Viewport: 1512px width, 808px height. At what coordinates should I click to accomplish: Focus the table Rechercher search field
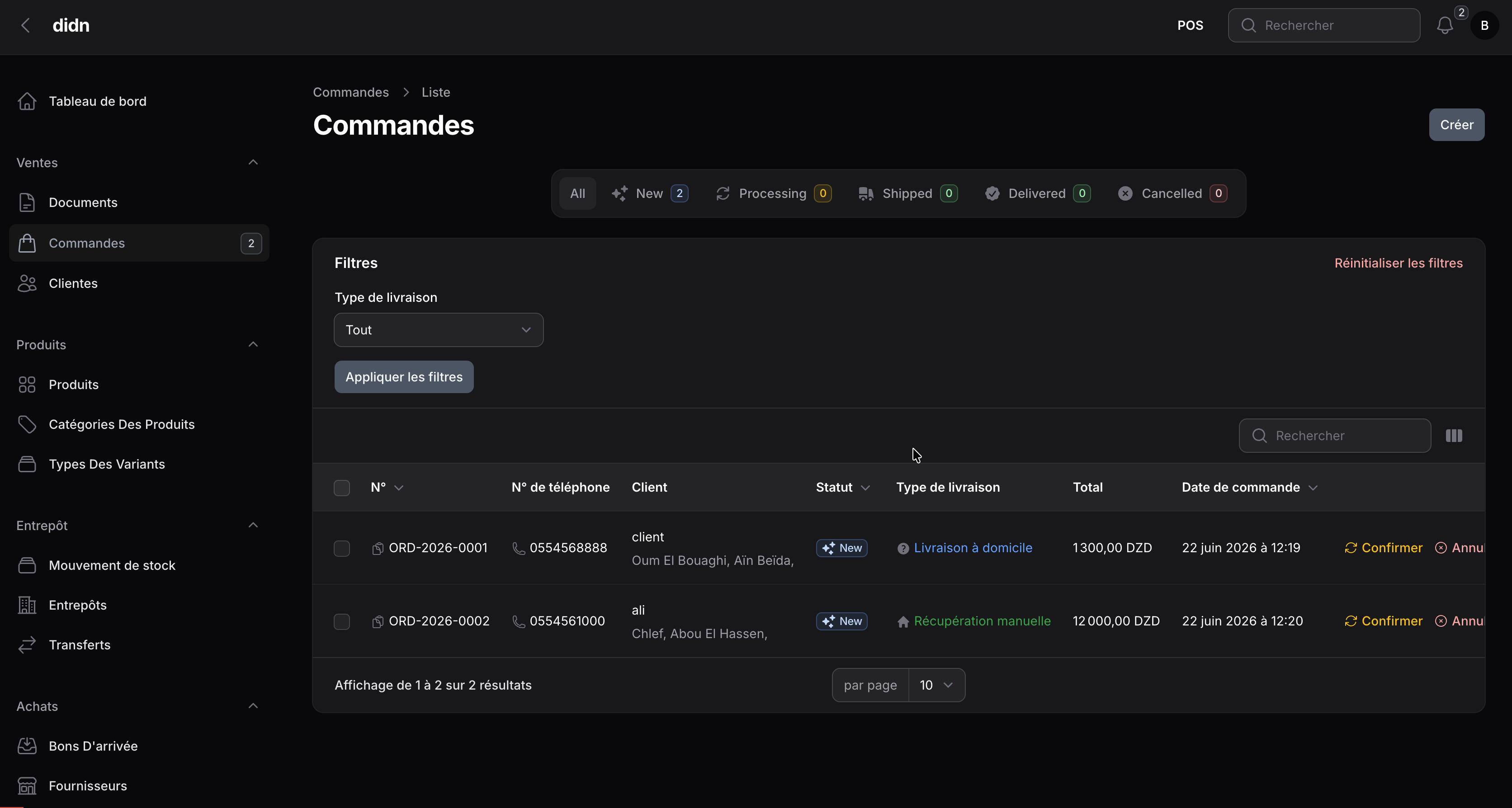tap(1335, 435)
